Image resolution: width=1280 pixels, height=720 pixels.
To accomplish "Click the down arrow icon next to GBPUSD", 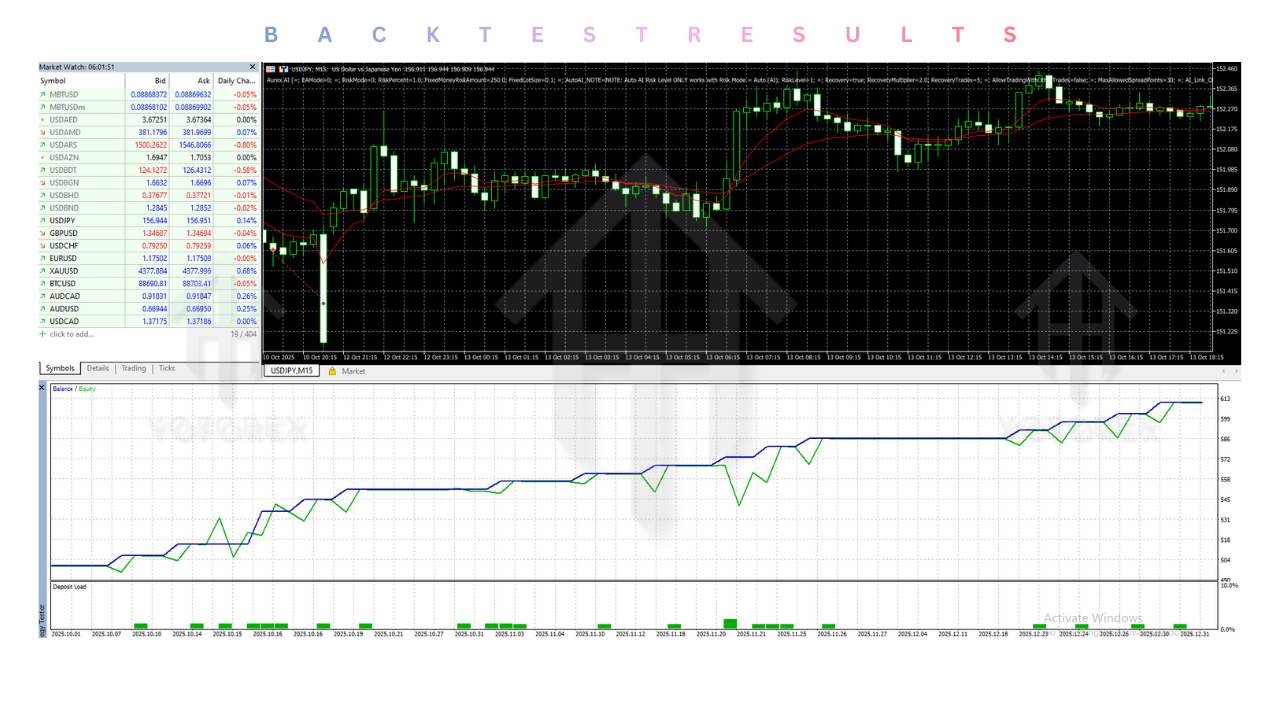I will pyautogui.click(x=43, y=233).
